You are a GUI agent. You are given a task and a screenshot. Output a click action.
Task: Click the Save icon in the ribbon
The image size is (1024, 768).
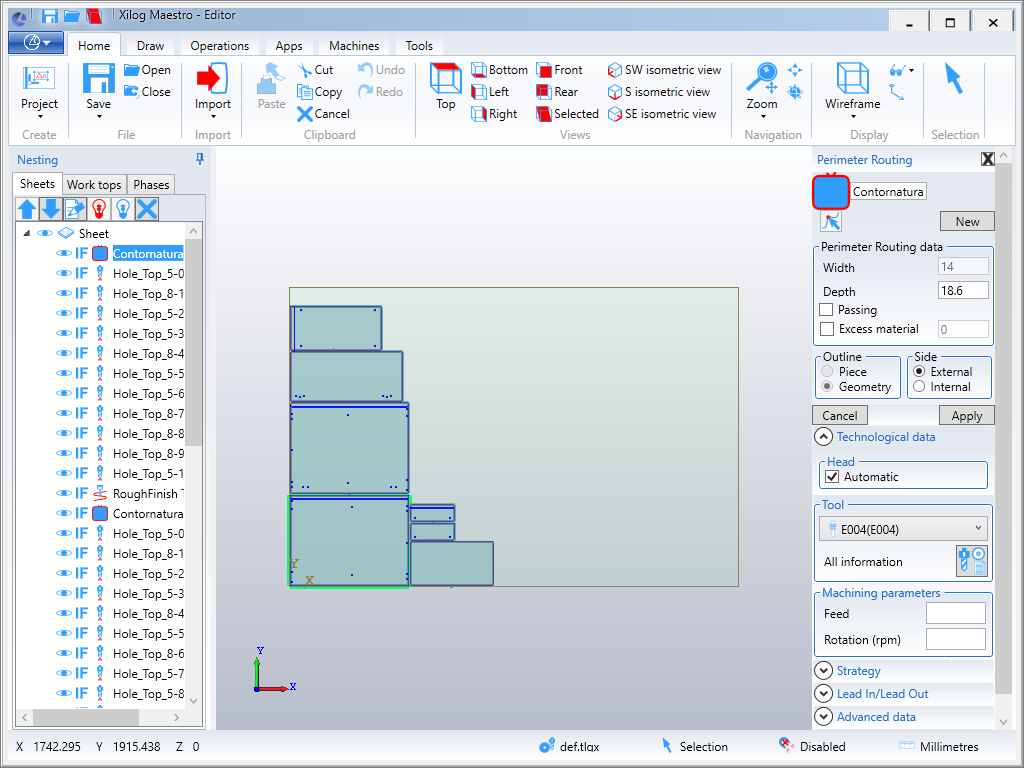coord(99,78)
